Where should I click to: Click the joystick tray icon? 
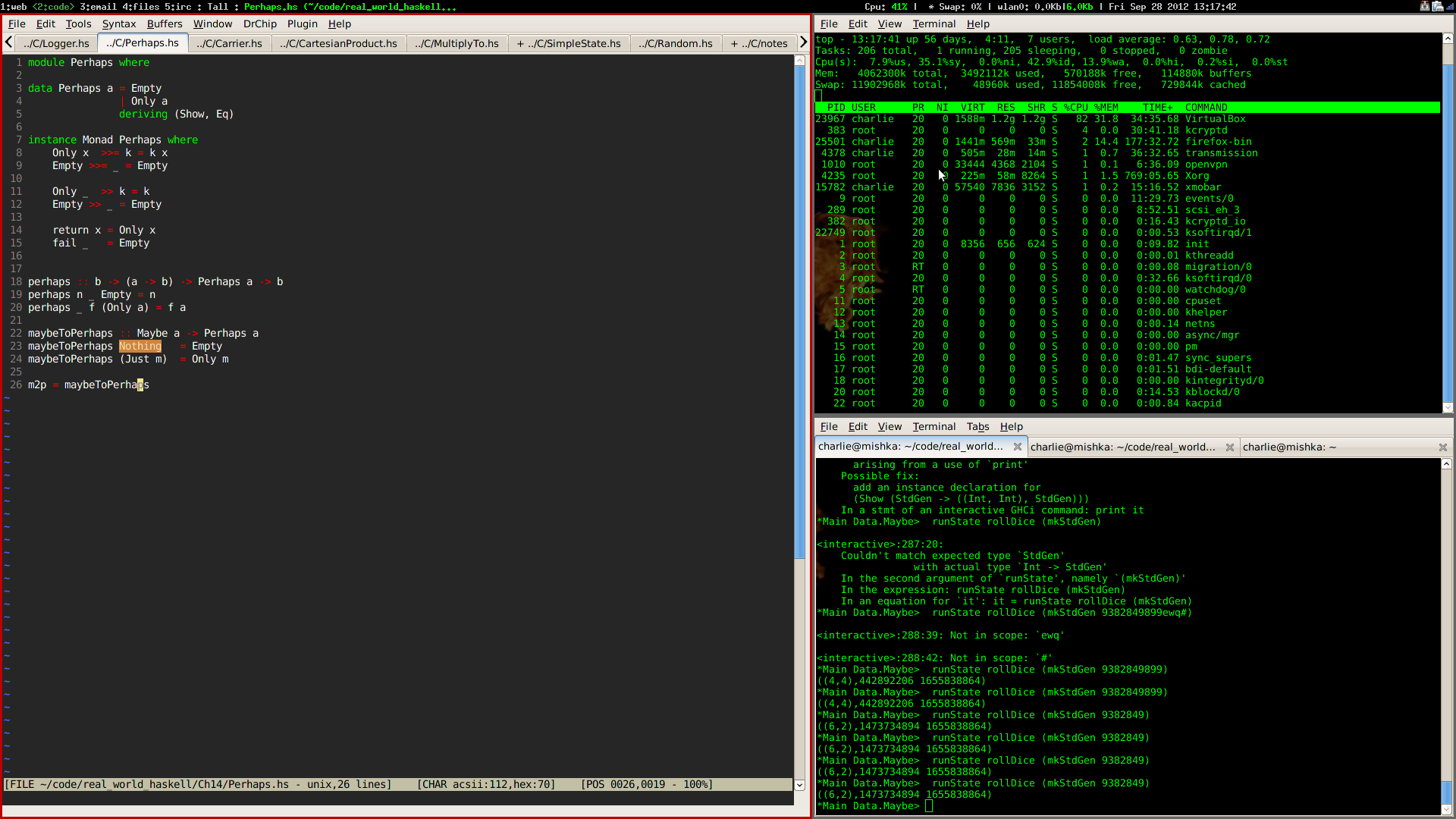1425,6
